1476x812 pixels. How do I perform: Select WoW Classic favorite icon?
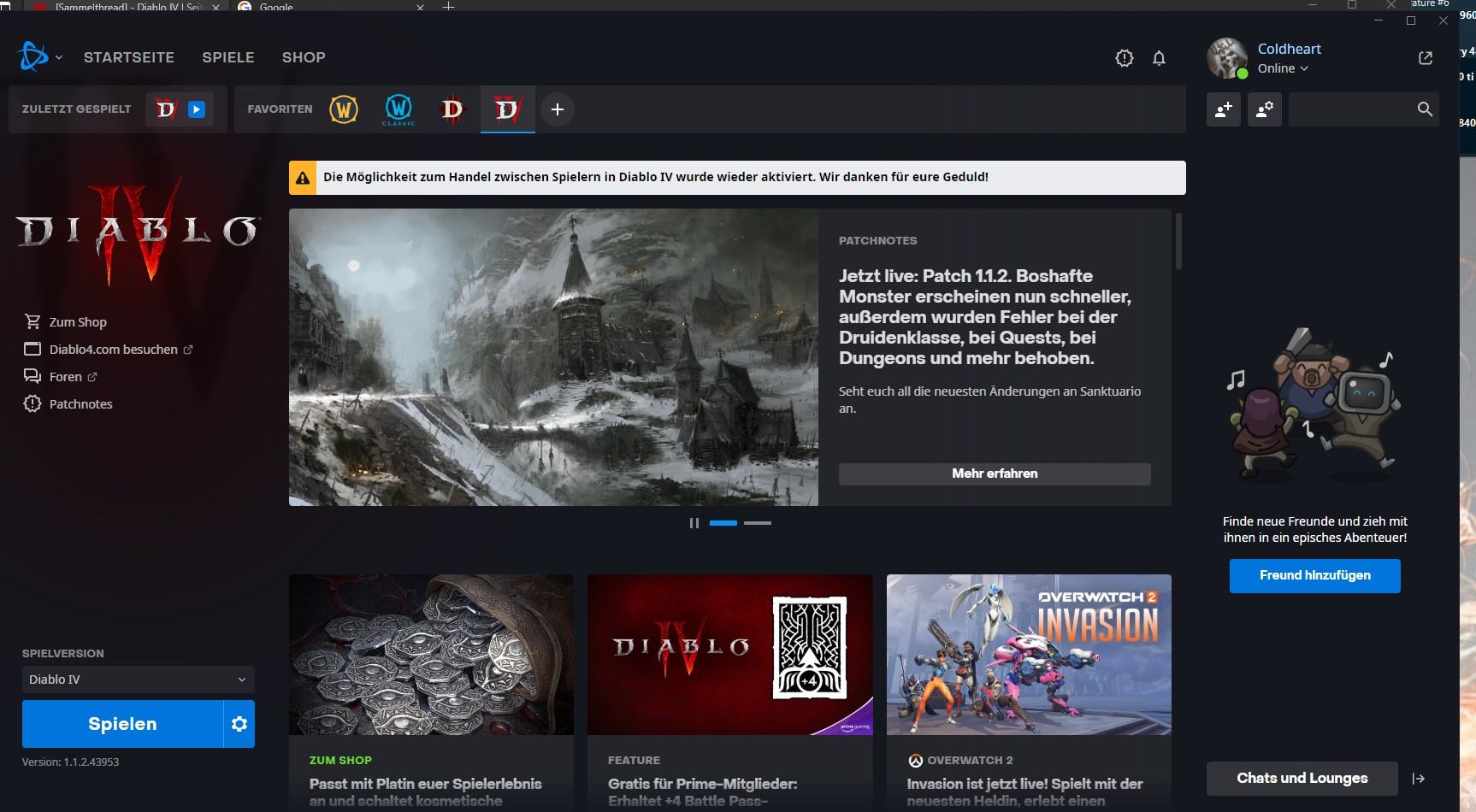399,109
